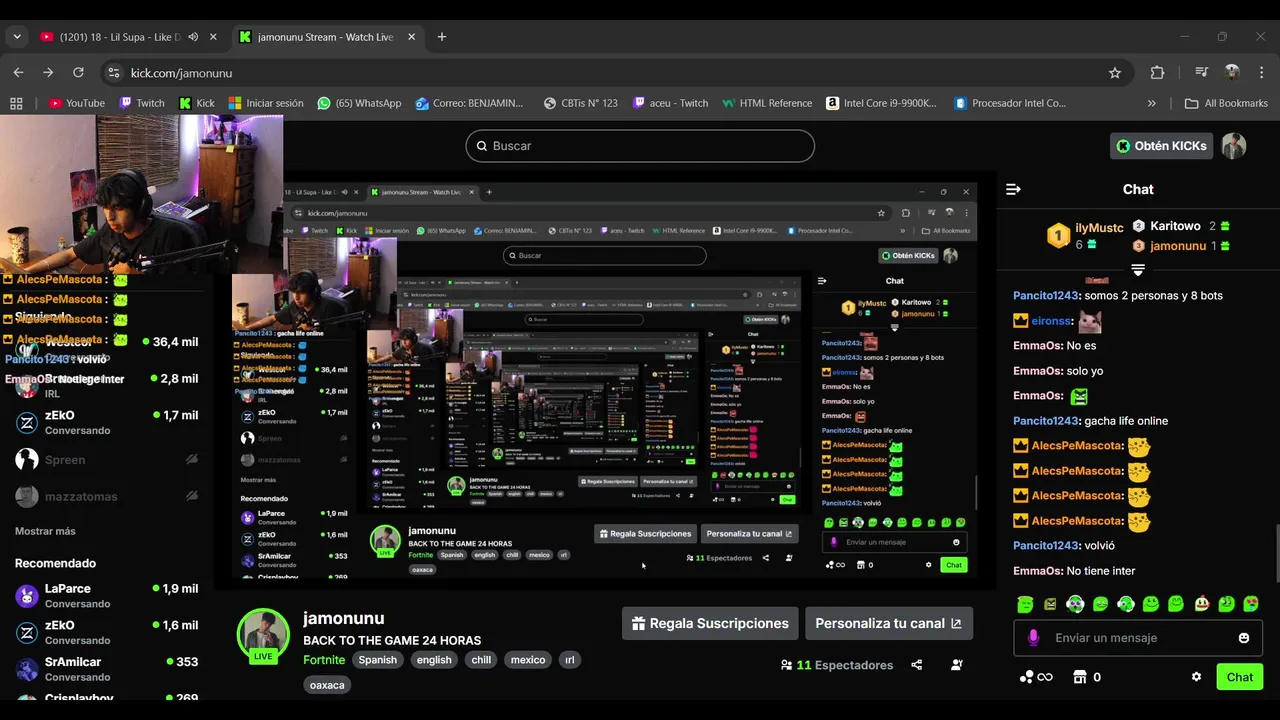Open recommended channel LaParce
Screen dimensions: 1280x720
pyautogui.click(x=106, y=596)
